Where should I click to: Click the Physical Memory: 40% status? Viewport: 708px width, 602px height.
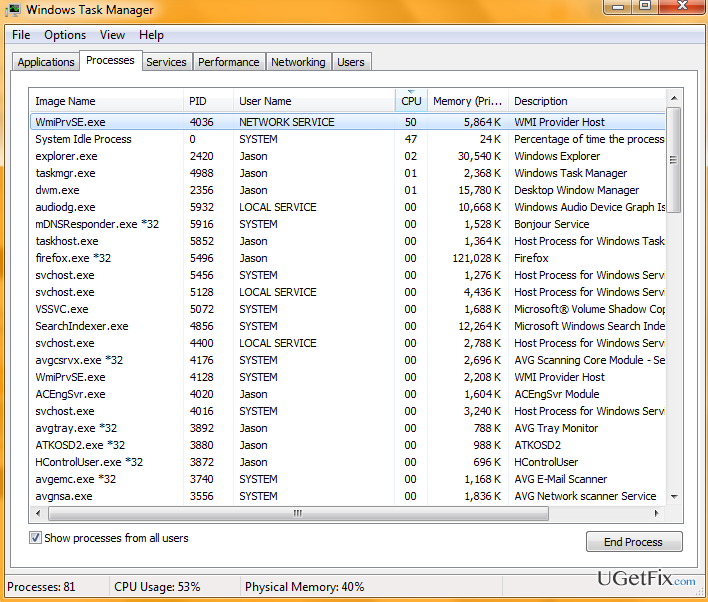point(305,587)
